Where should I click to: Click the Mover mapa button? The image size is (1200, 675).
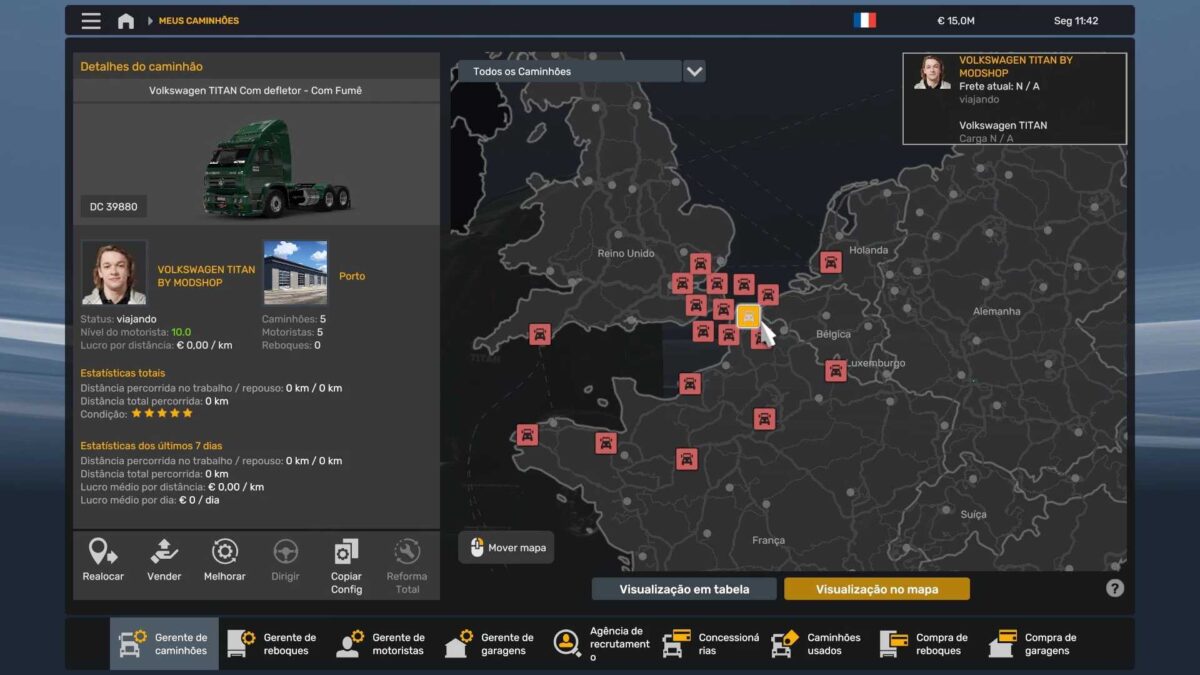[507, 548]
